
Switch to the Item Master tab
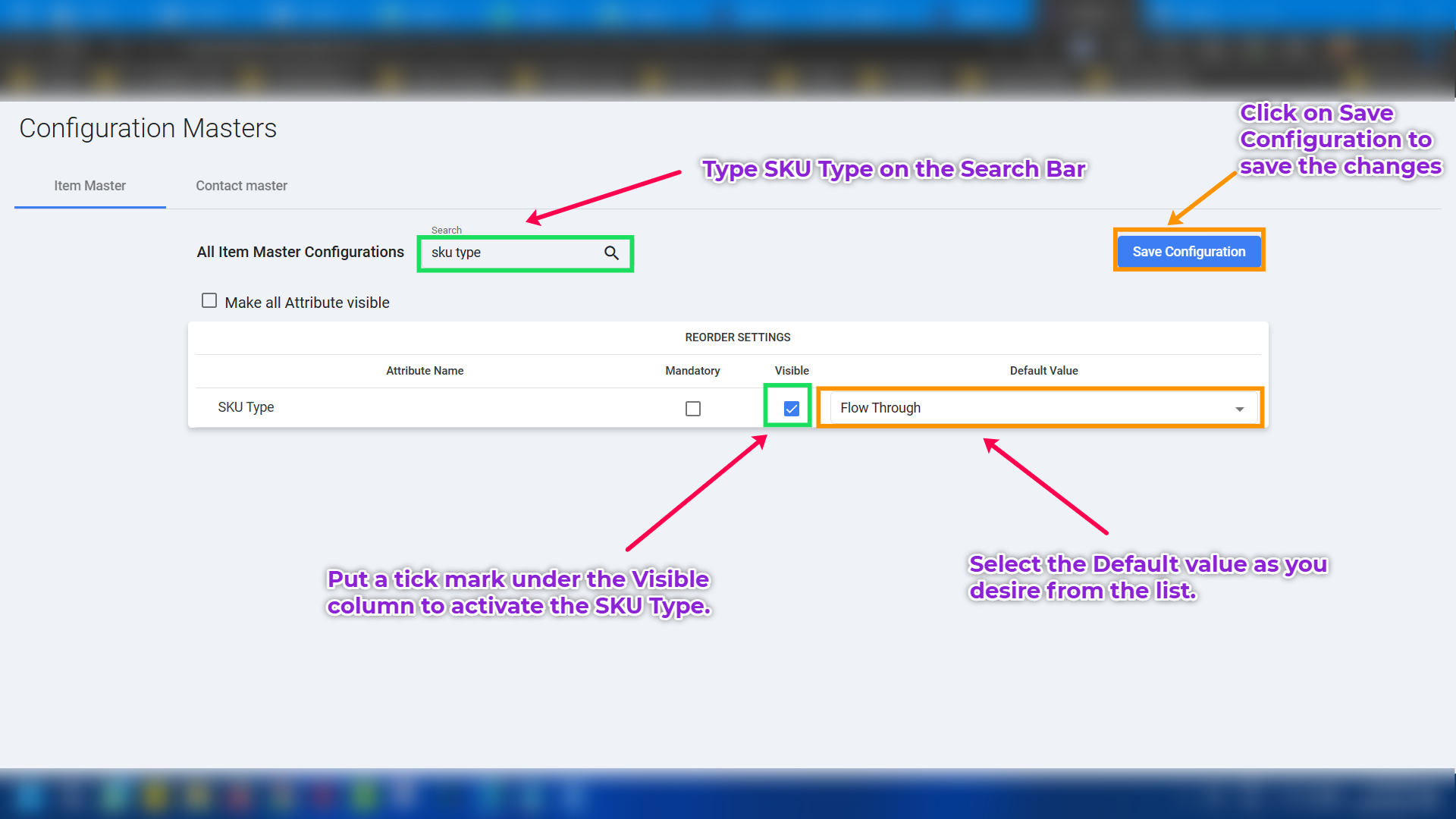coord(89,186)
